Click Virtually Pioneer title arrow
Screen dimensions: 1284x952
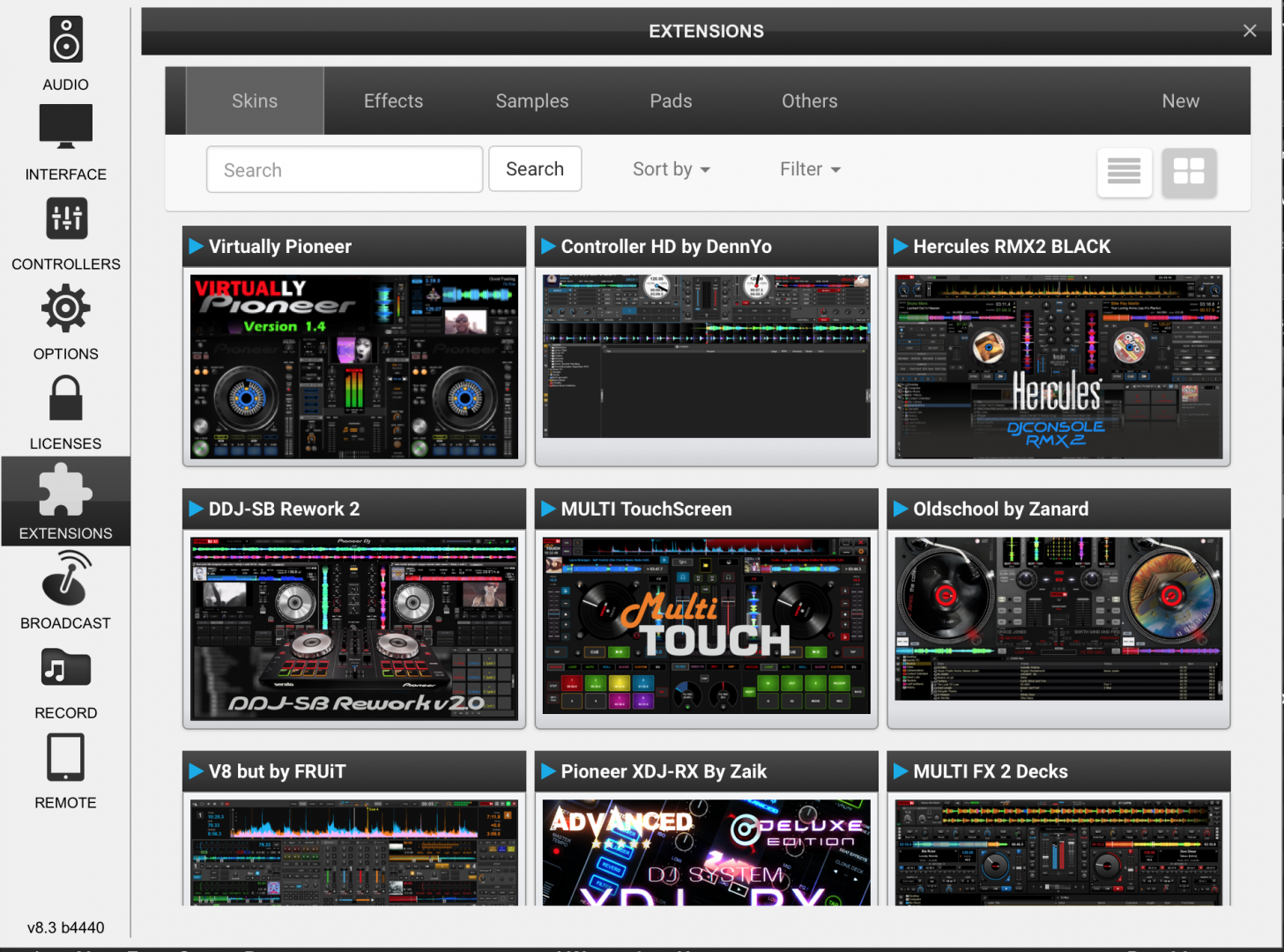coord(197,246)
